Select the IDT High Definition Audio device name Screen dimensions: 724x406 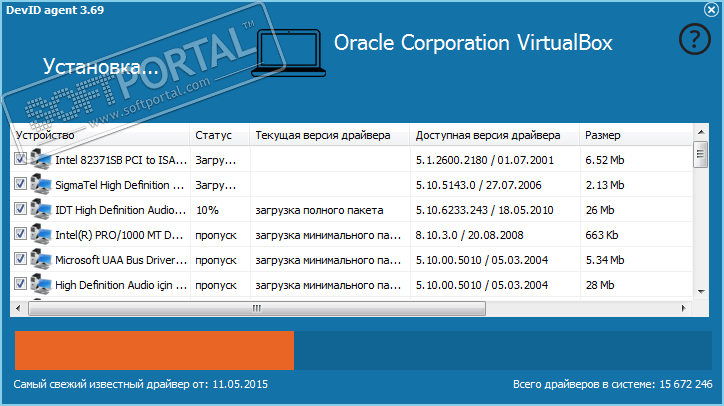point(121,210)
